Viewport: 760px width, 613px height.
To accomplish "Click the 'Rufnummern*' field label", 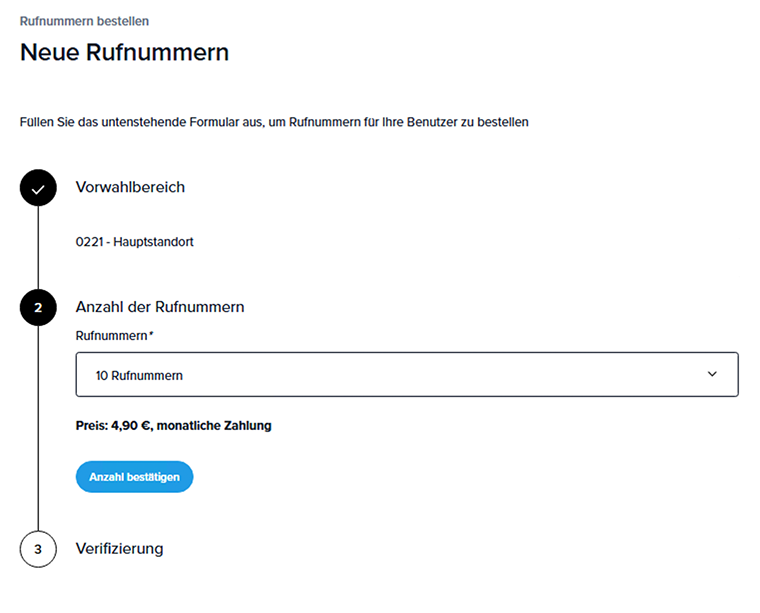I will click(111, 336).
